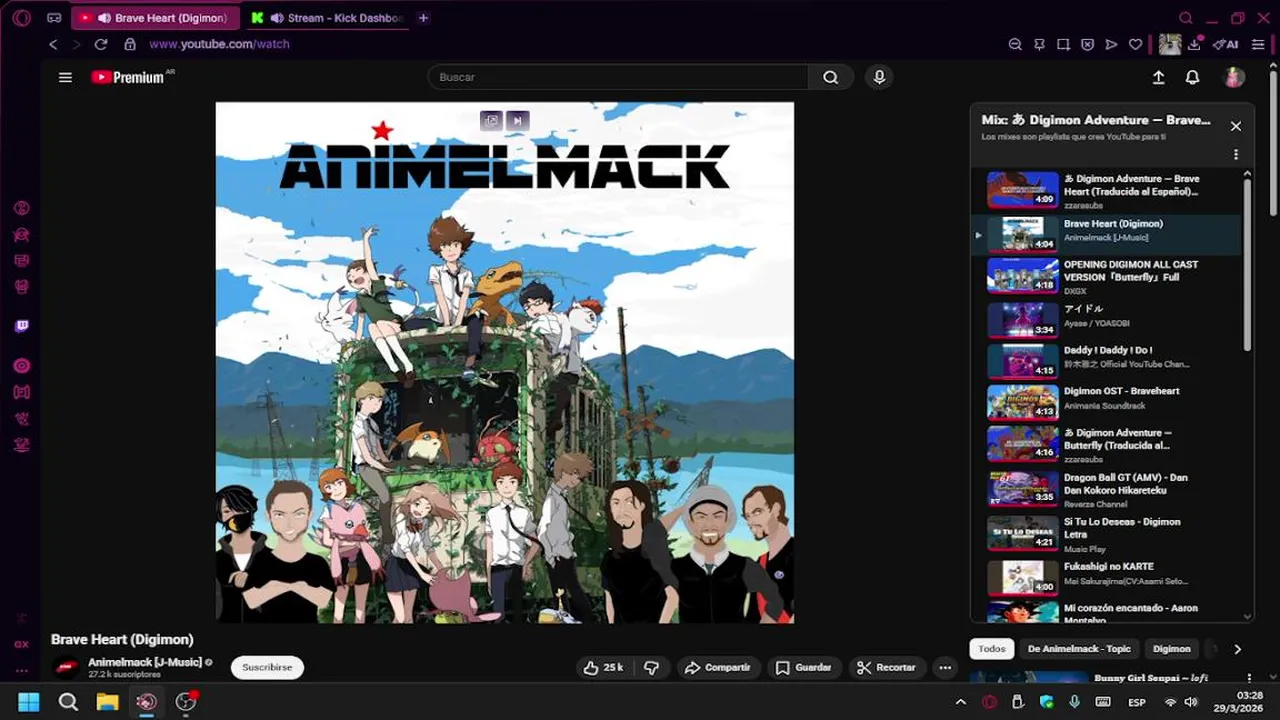Click the pin icon in browser toolbar
This screenshot has width=1280, height=720.
1039,44
